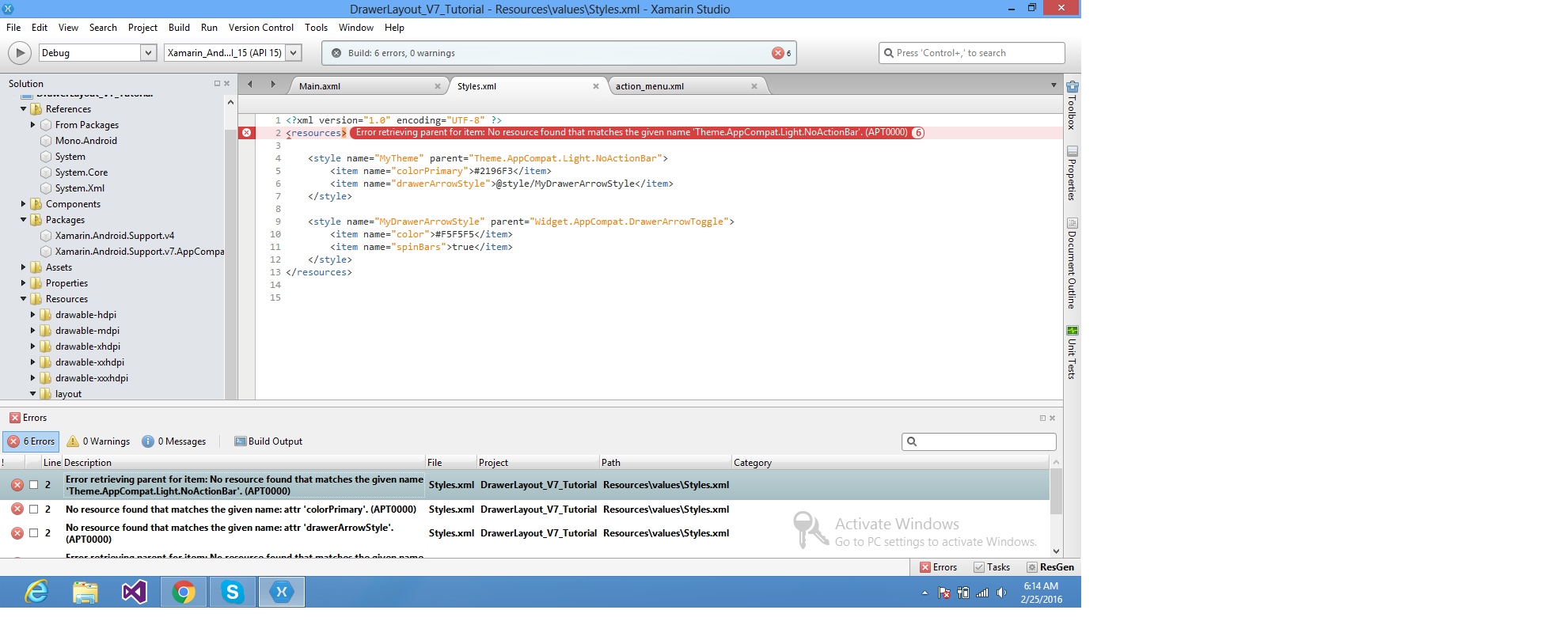Image resolution: width=1568 pixels, height=644 pixels.
Task: Sort errors by Category column header
Action: point(890,463)
